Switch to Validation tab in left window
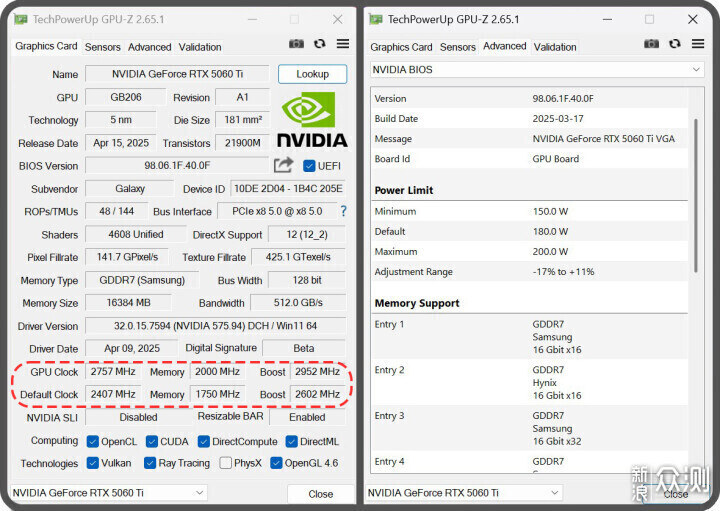 point(200,47)
